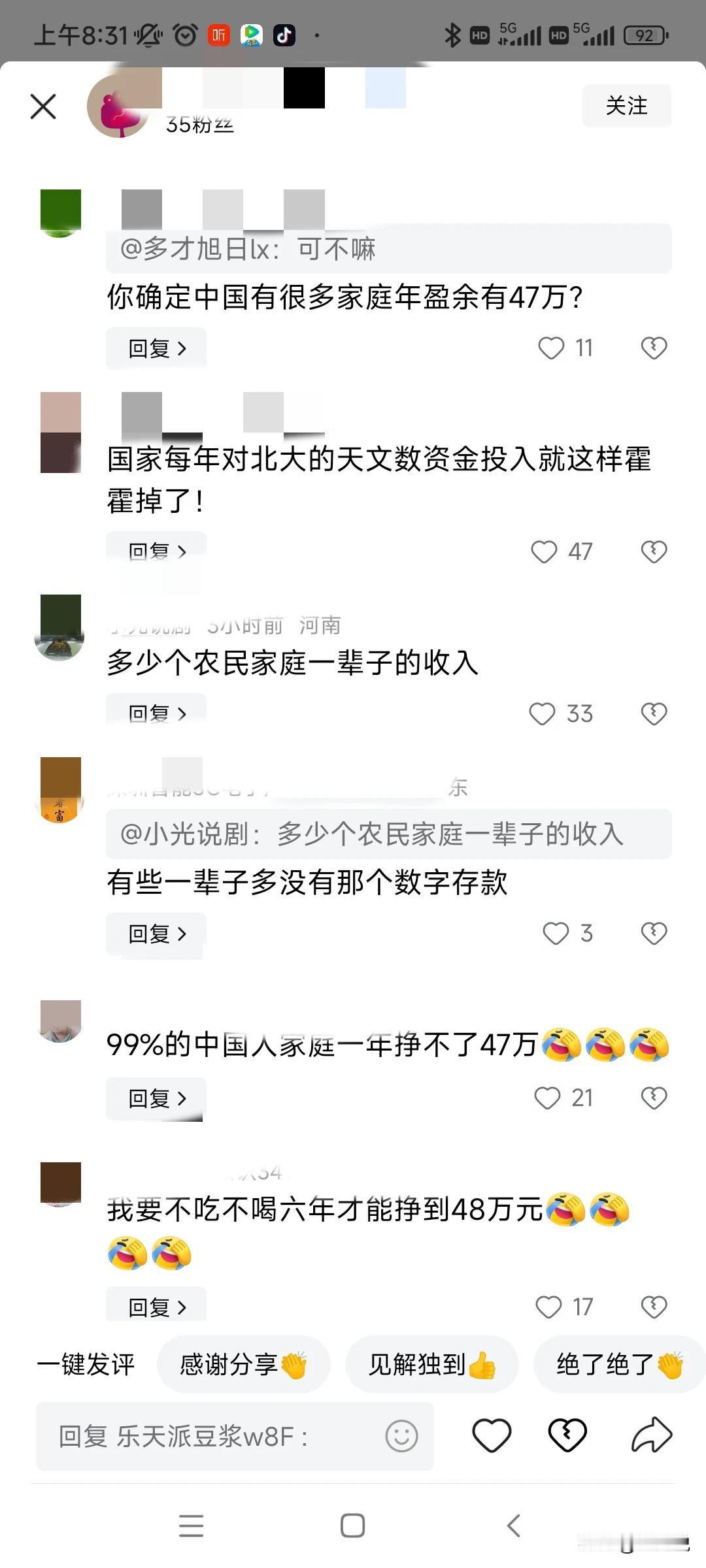Expand replies under 有些一辈子 comment

pos(156,934)
